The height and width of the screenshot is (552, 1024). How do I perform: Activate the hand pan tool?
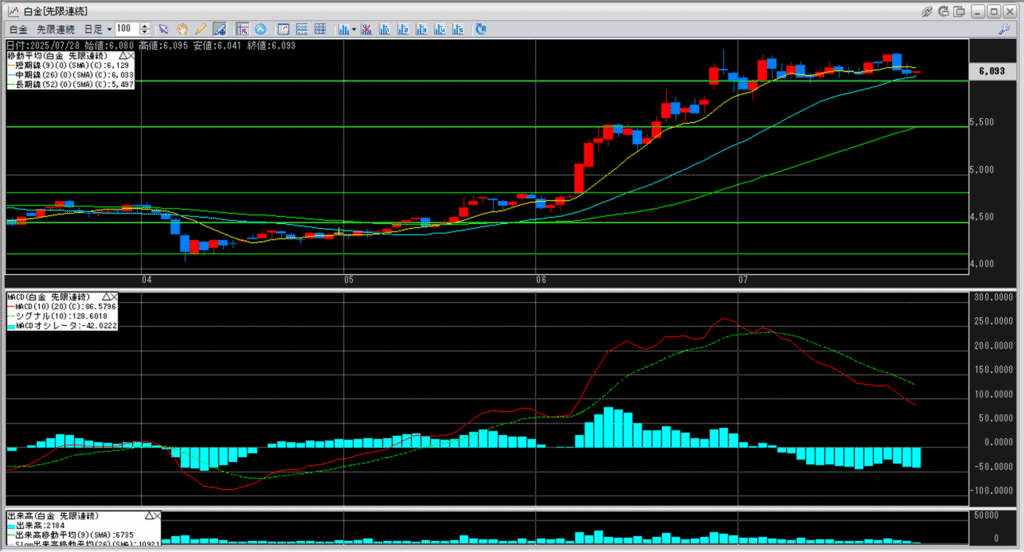click(183, 29)
